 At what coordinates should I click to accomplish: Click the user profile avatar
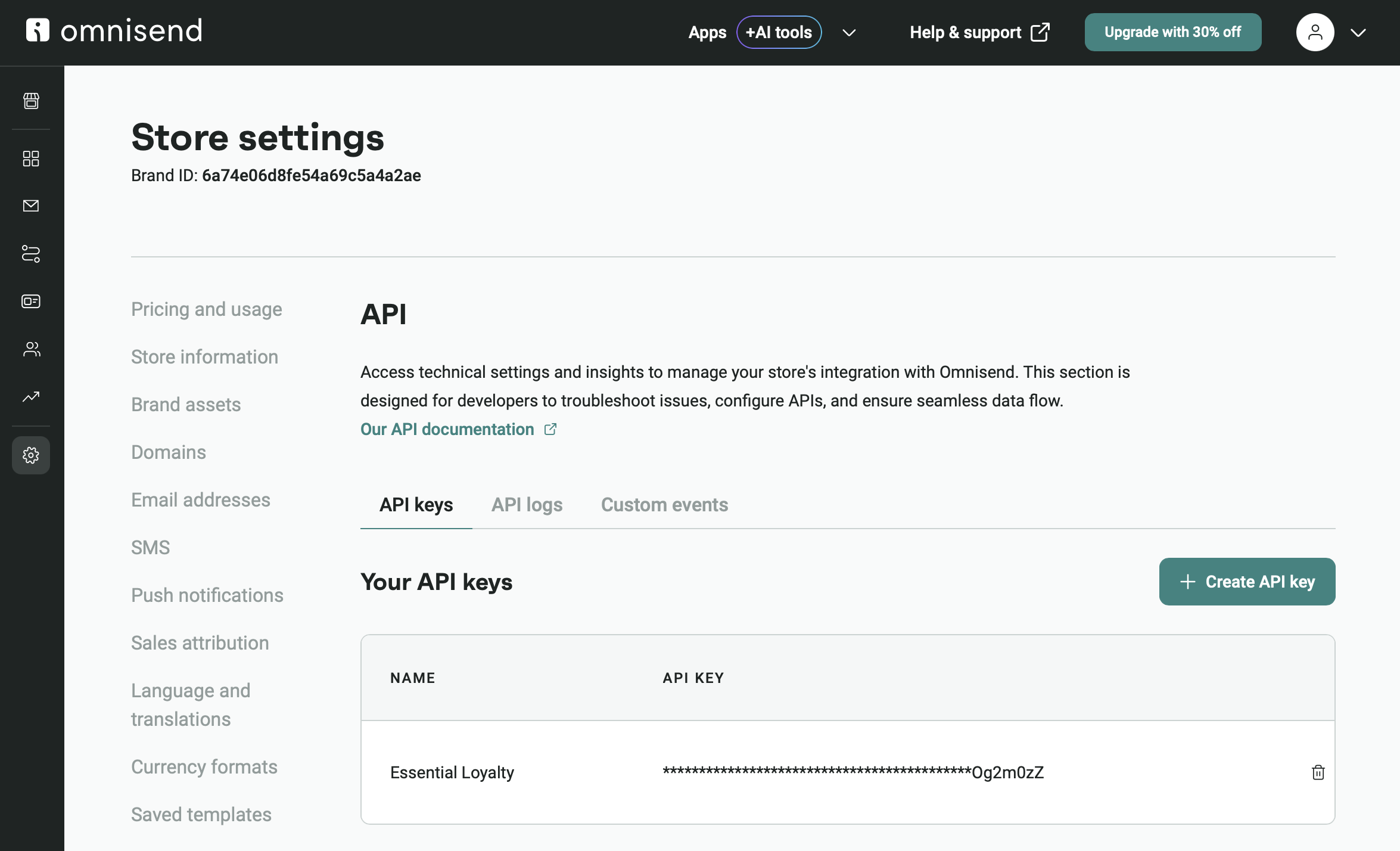(1315, 32)
